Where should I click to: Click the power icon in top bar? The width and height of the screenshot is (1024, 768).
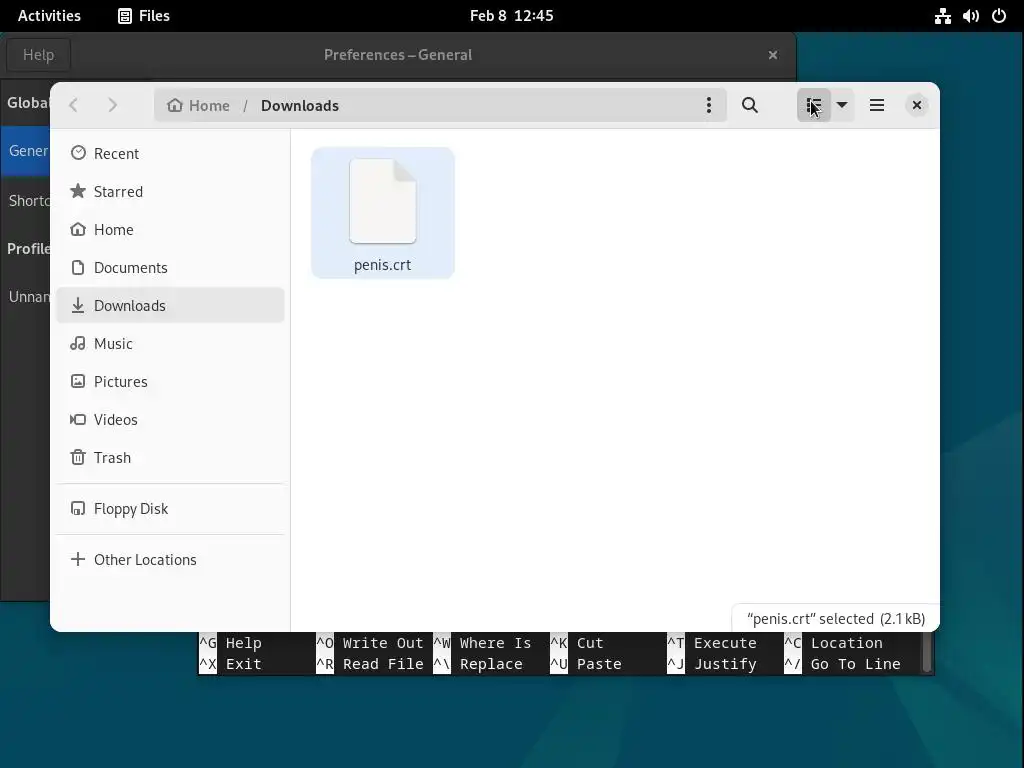(999, 16)
